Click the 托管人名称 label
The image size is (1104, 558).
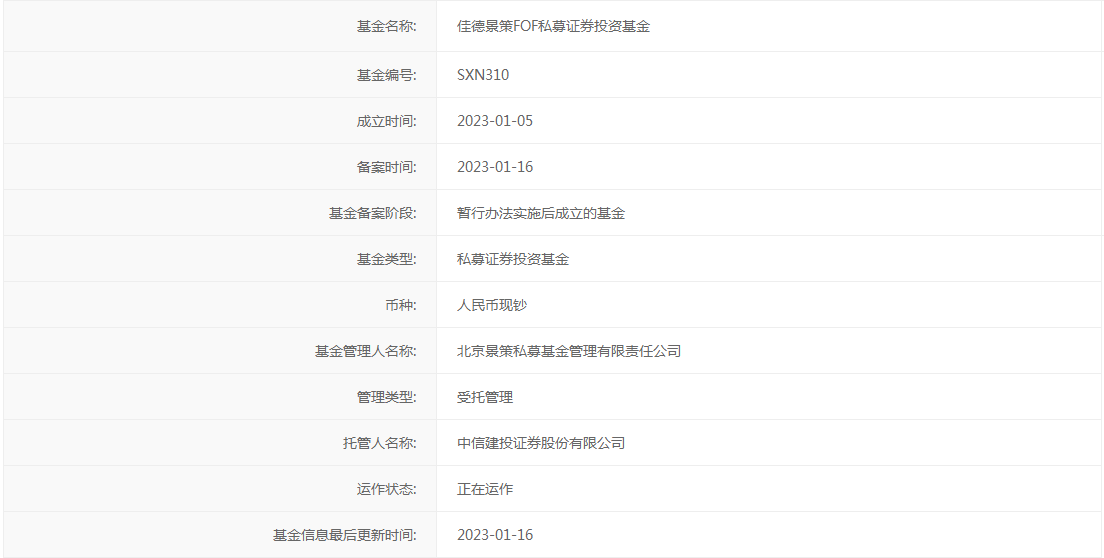(x=379, y=443)
